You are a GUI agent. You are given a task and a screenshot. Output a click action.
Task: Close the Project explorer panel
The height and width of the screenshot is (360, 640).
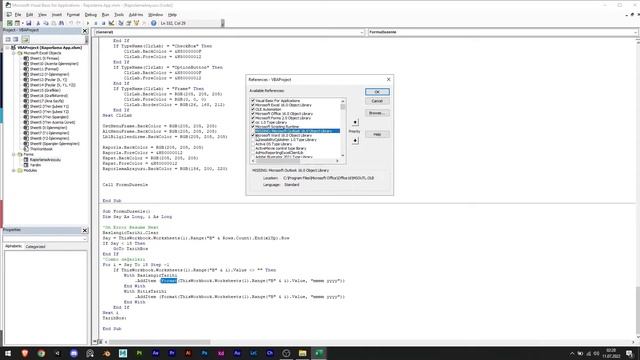[x=85, y=31]
